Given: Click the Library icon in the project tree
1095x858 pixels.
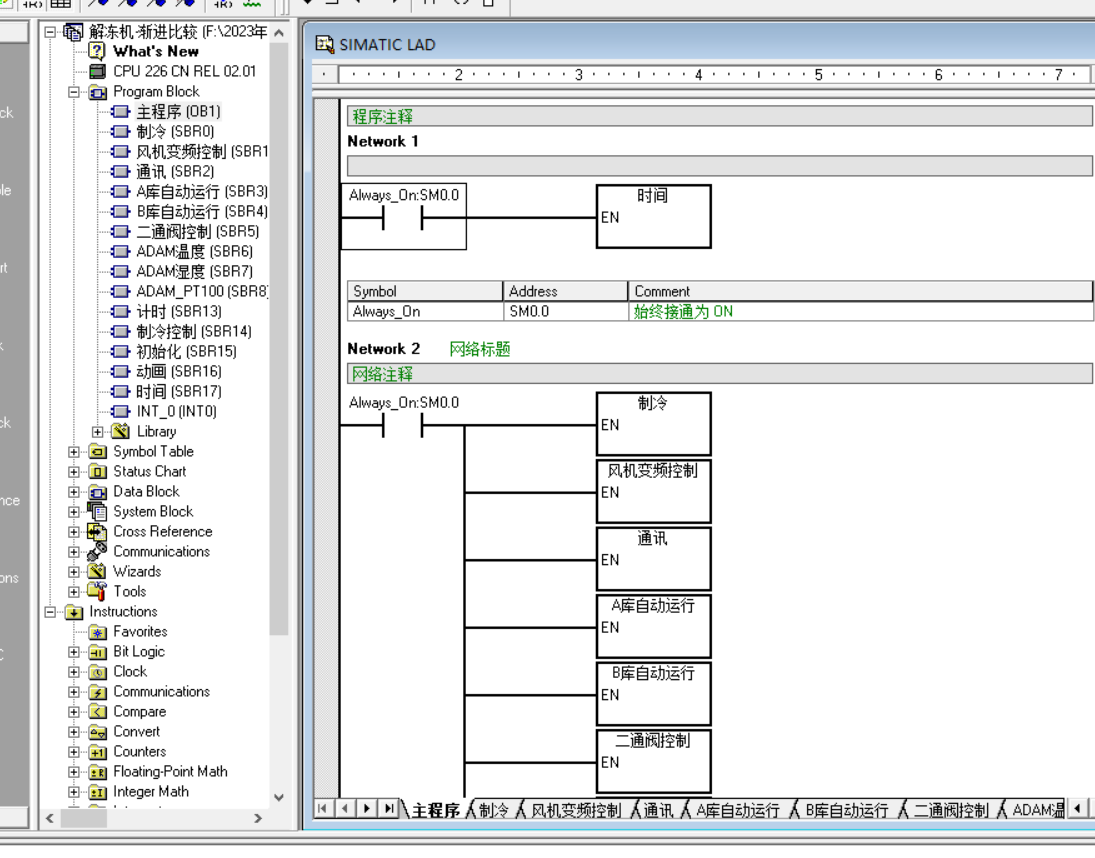Looking at the screenshot, I should point(121,431).
